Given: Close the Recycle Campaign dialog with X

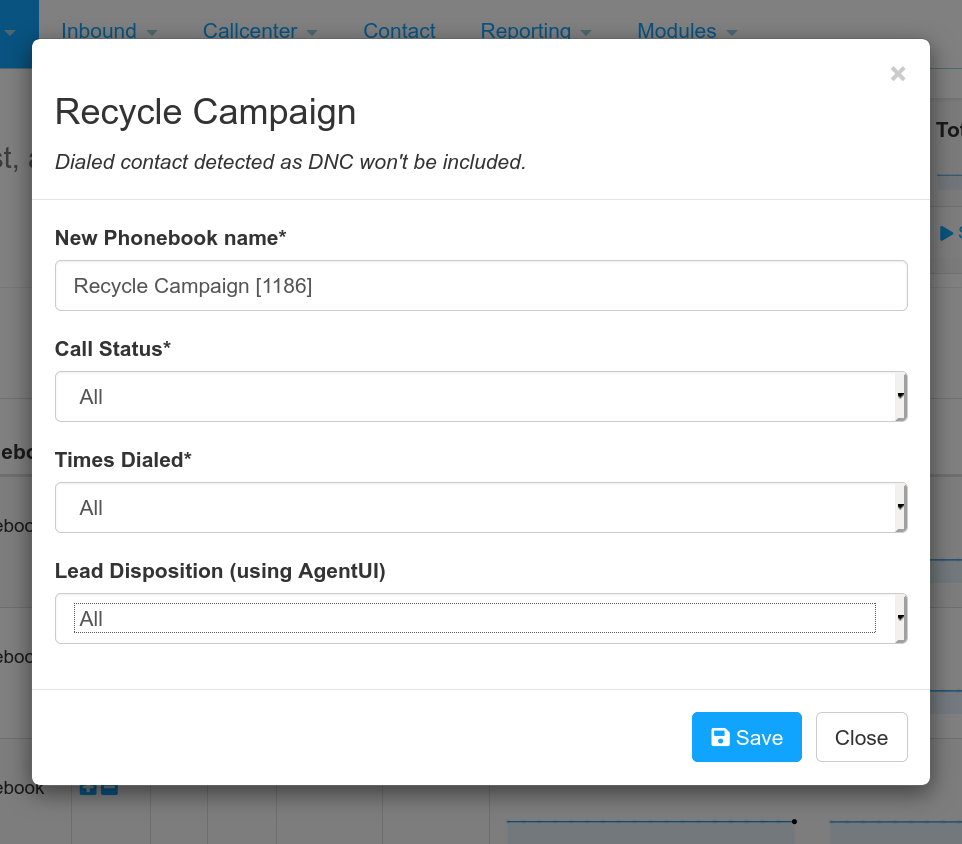Looking at the screenshot, I should pos(898,74).
